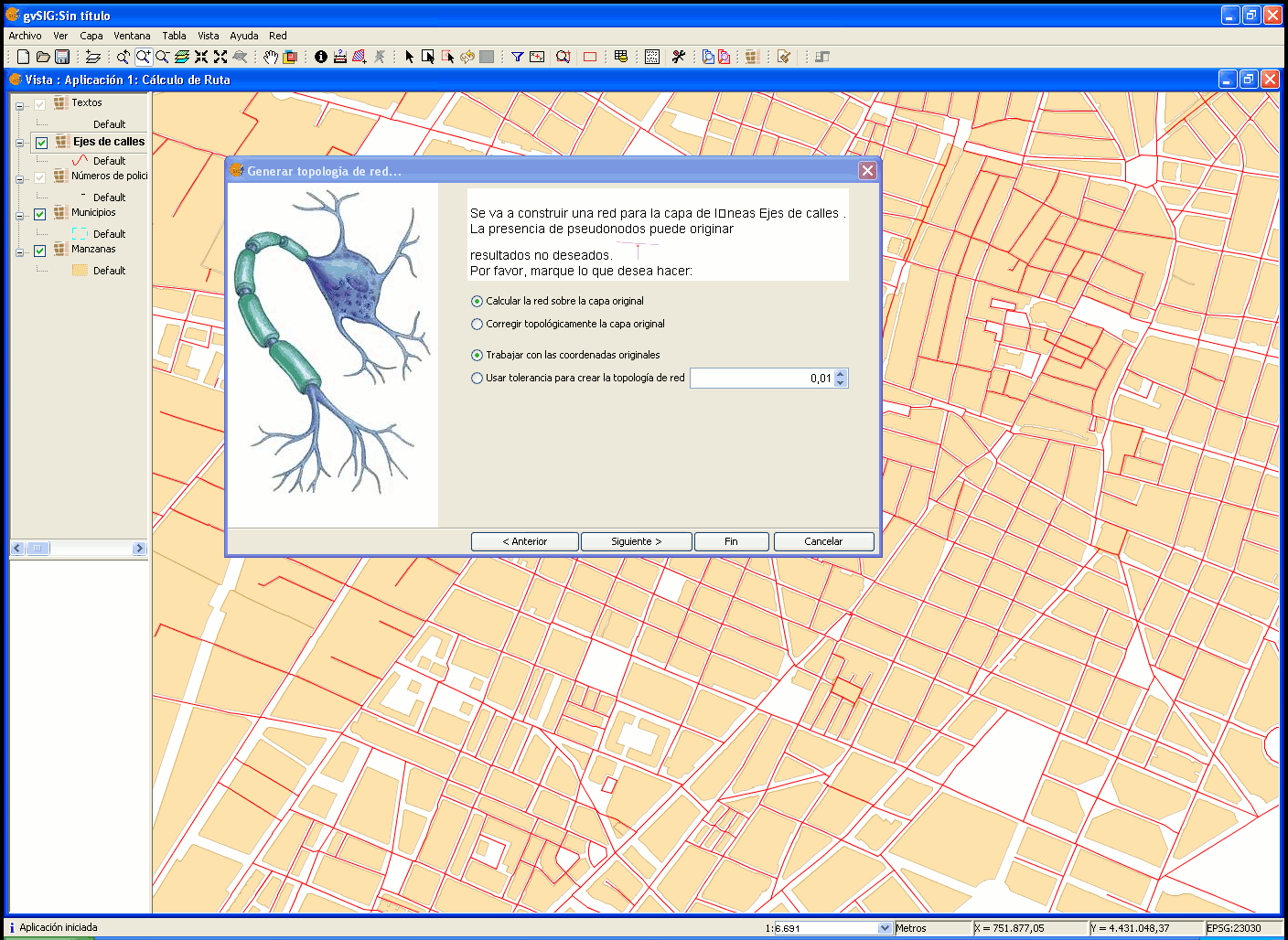Collapse the Números de poli tree node
Image resolution: width=1288 pixels, height=940 pixels.
coord(19,179)
